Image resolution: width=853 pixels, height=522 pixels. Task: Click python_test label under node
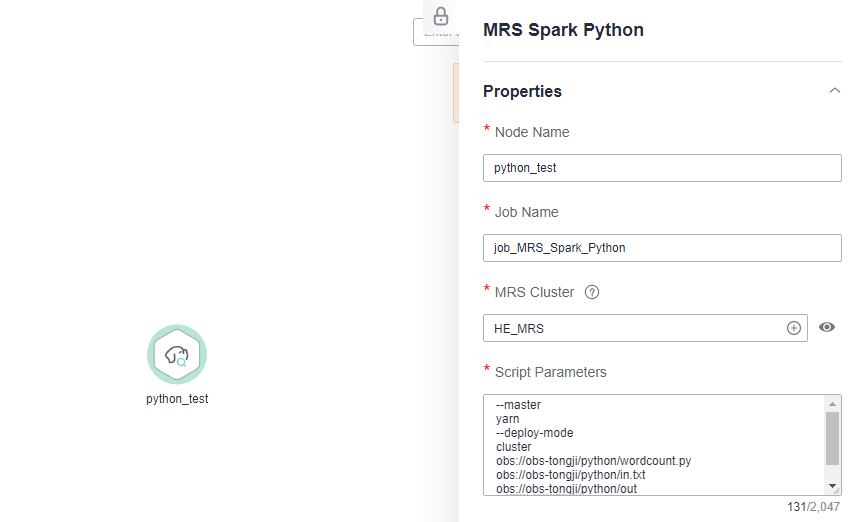click(x=177, y=399)
